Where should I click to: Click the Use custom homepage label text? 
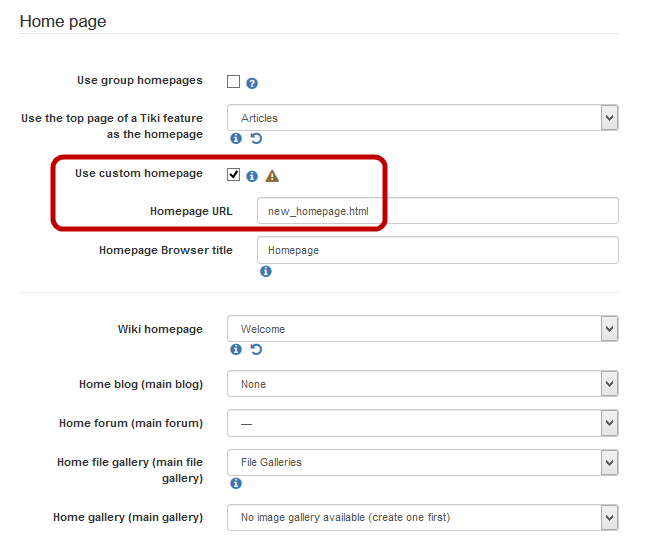[138, 174]
